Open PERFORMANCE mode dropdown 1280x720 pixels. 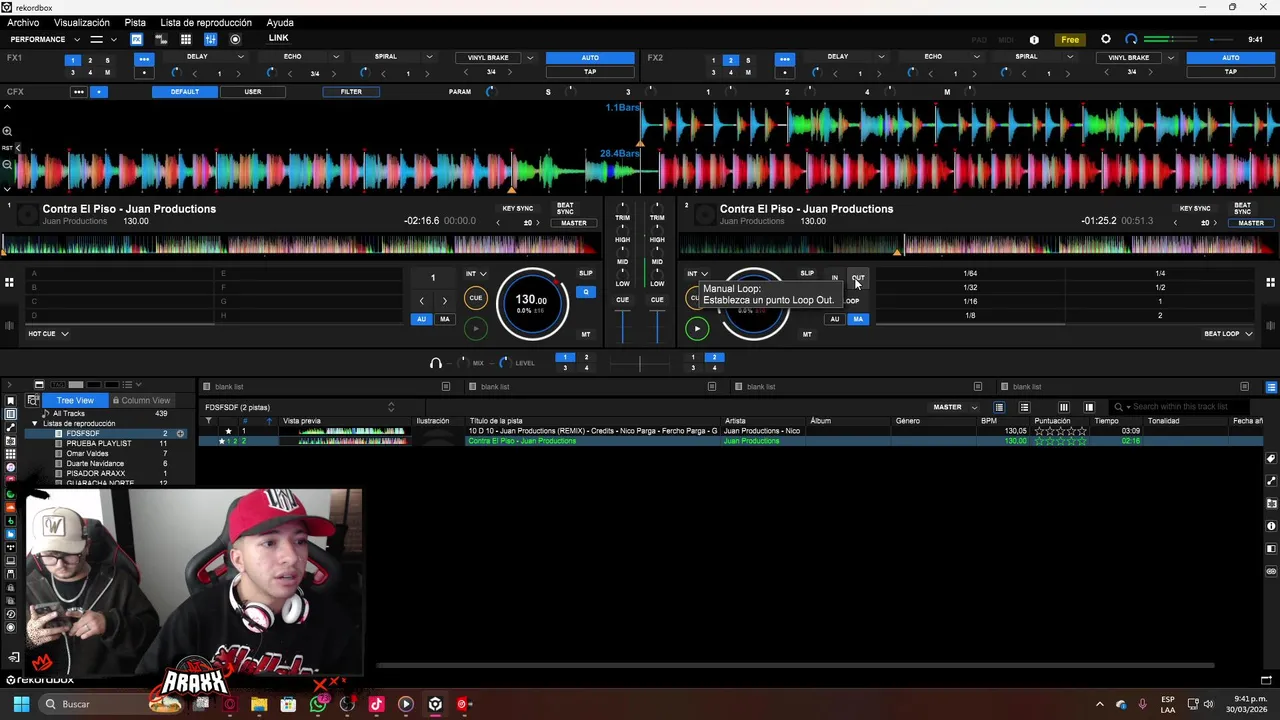(x=44, y=39)
